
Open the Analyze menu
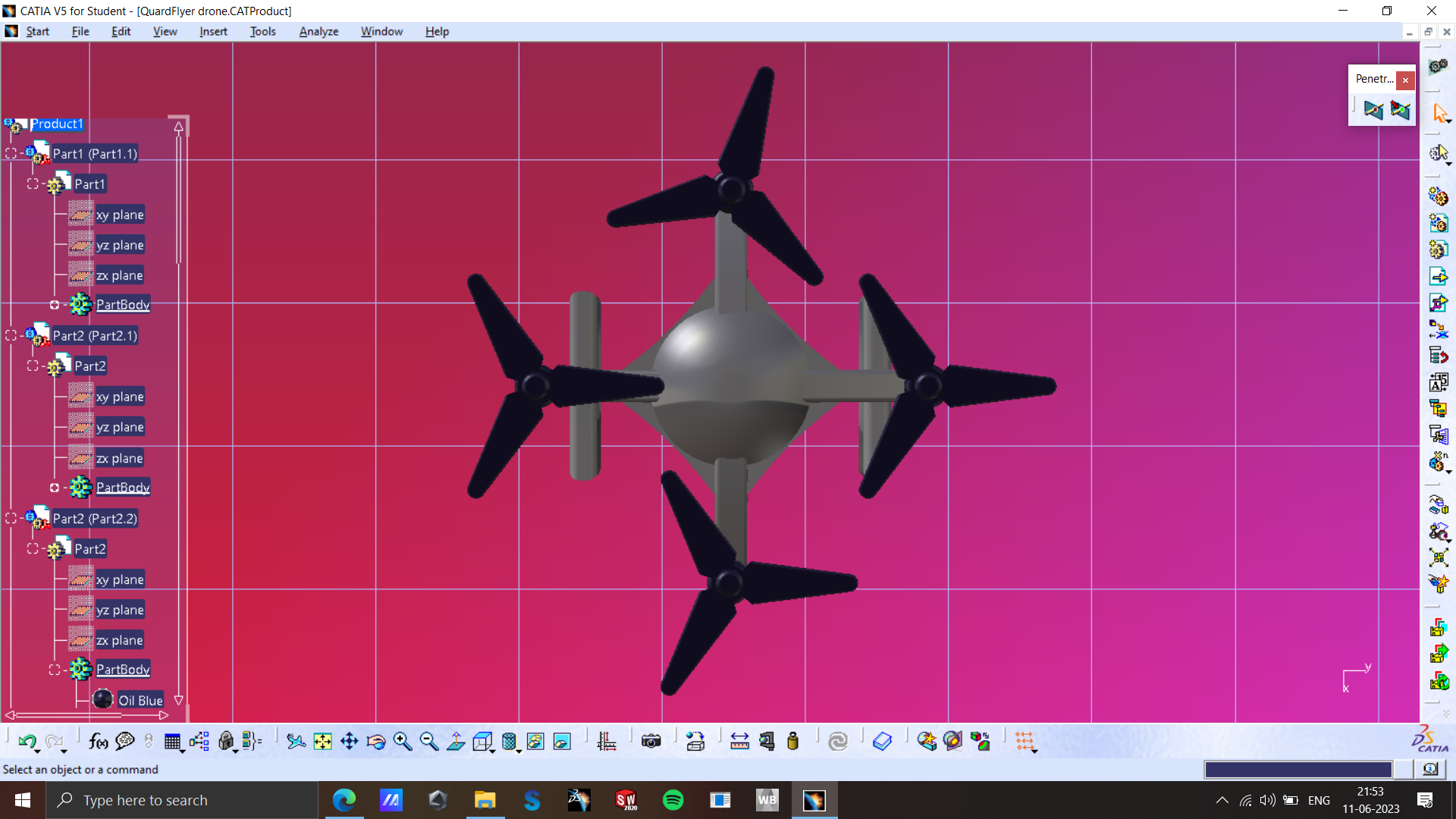(x=318, y=31)
